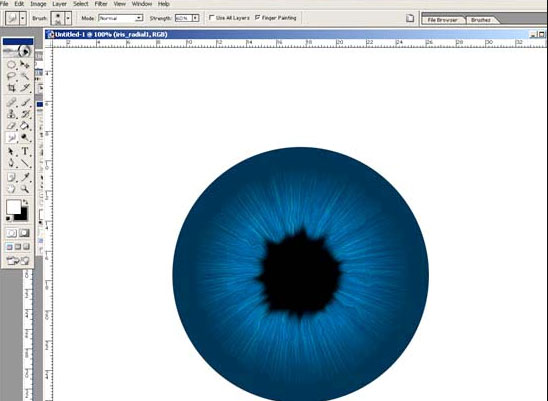Select the Crop tool
This screenshot has width=548, height=401.
[x=11, y=87]
